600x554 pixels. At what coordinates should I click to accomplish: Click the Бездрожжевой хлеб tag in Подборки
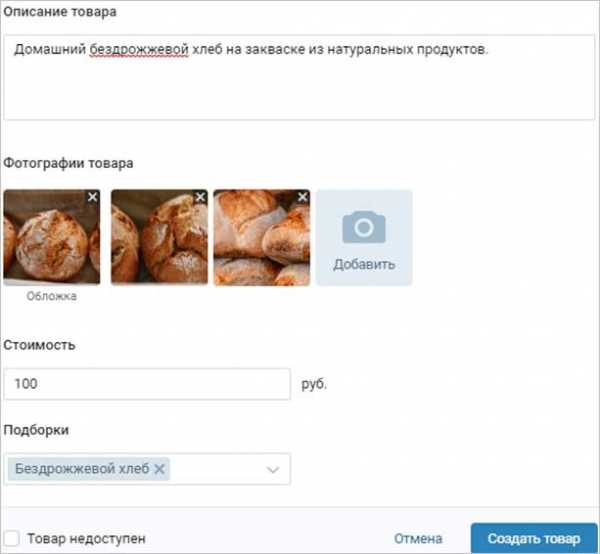tap(82, 469)
